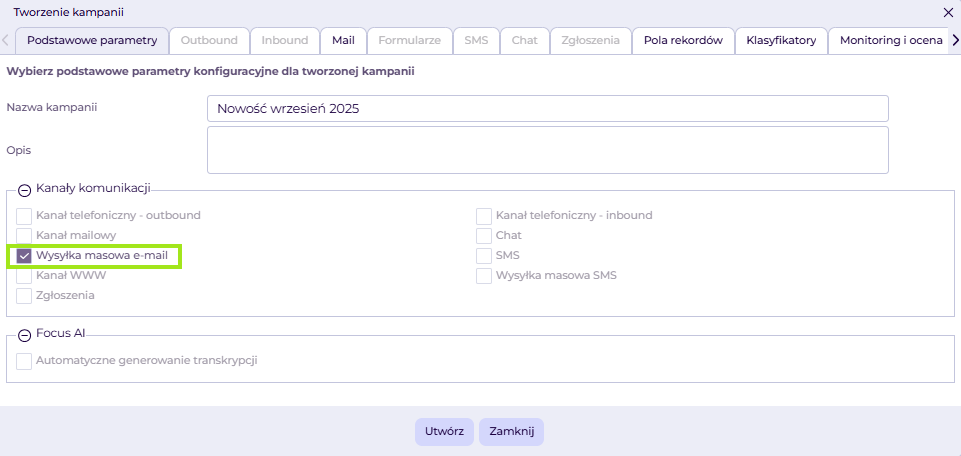961x456 pixels.
Task: Switch to the Outbound tab
Action: [x=210, y=41]
